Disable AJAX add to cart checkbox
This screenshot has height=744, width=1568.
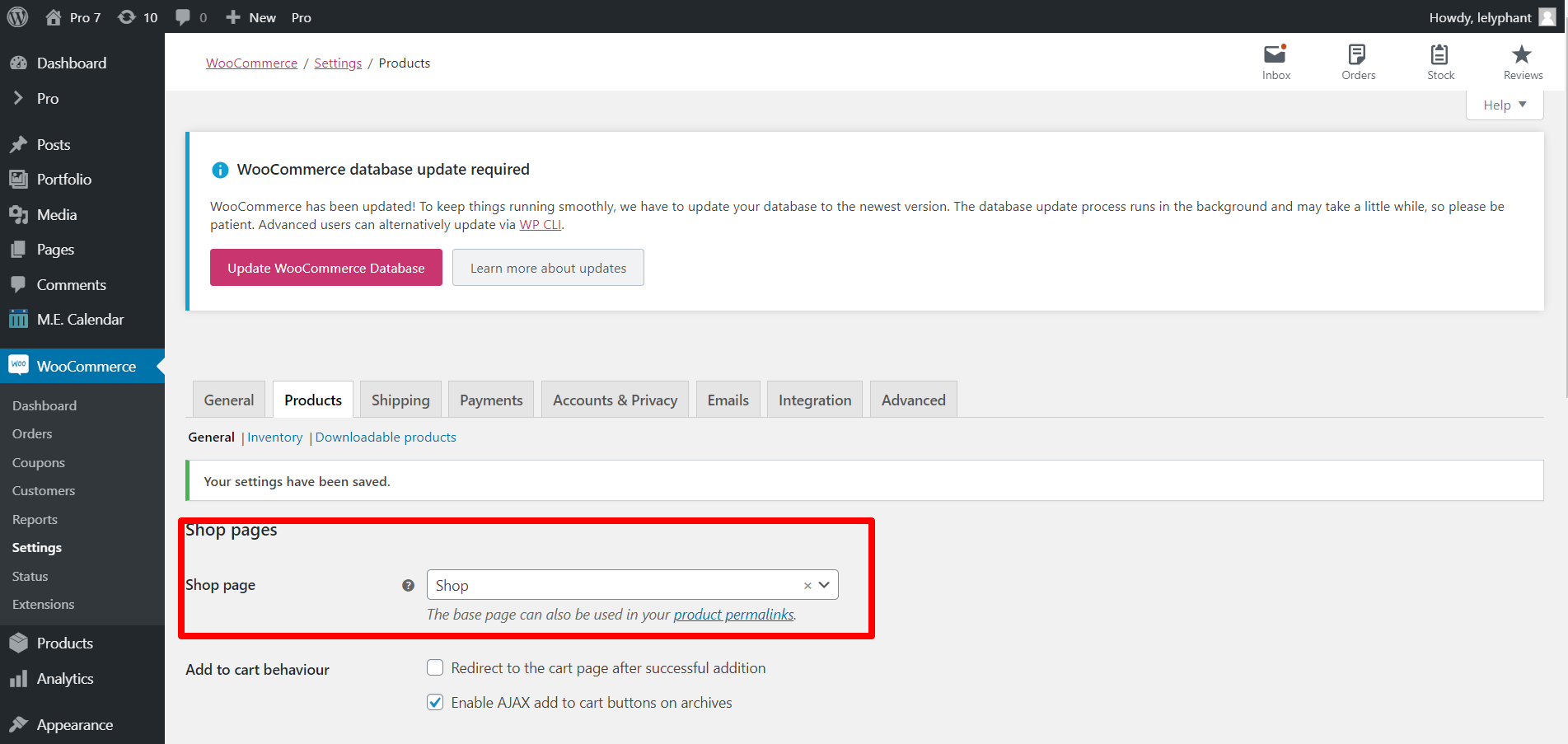(x=435, y=702)
